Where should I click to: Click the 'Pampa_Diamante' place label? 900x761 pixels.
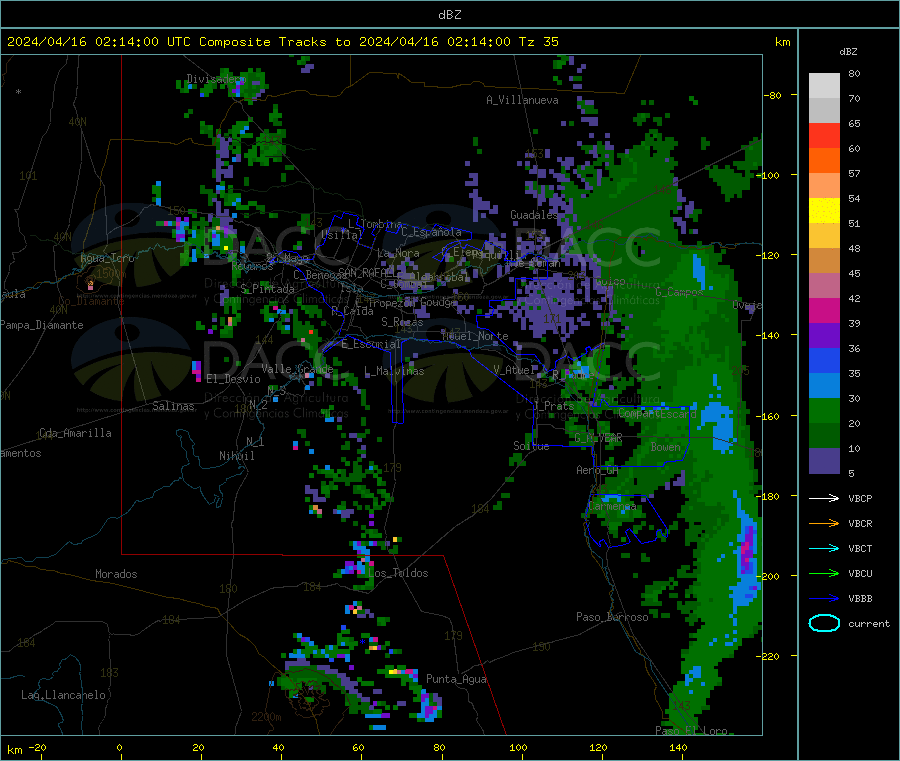[x=41, y=325]
